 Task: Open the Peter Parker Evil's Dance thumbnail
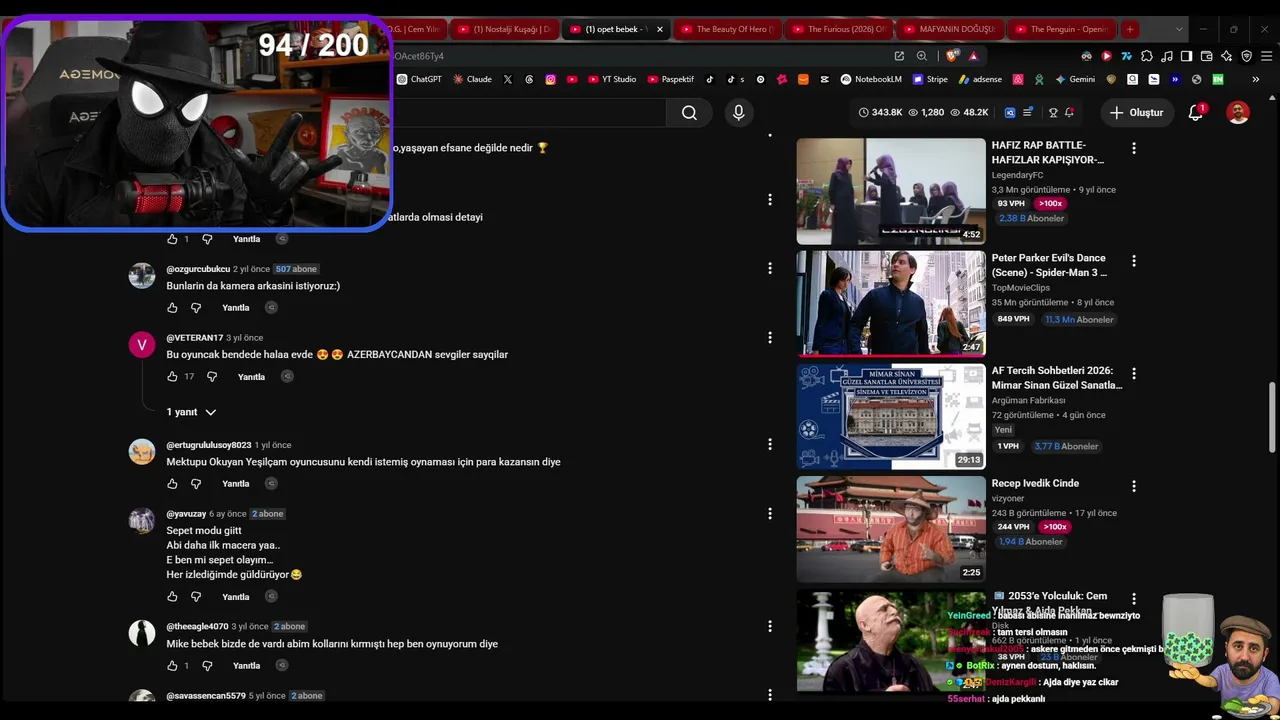point(891,304)
